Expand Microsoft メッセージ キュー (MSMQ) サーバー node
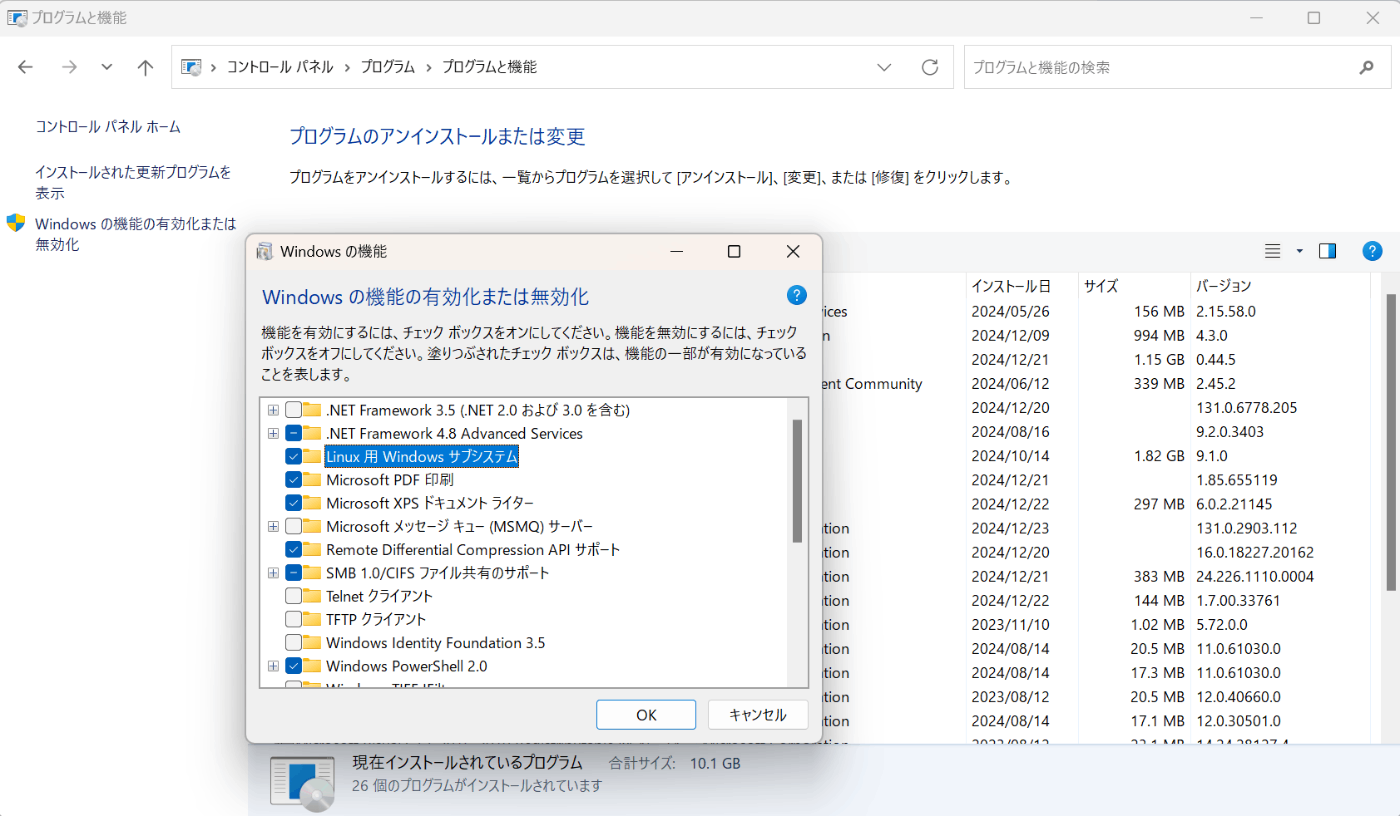Image resolution: width=1400 pixels, height=816 pixels. tap(273, 526)
